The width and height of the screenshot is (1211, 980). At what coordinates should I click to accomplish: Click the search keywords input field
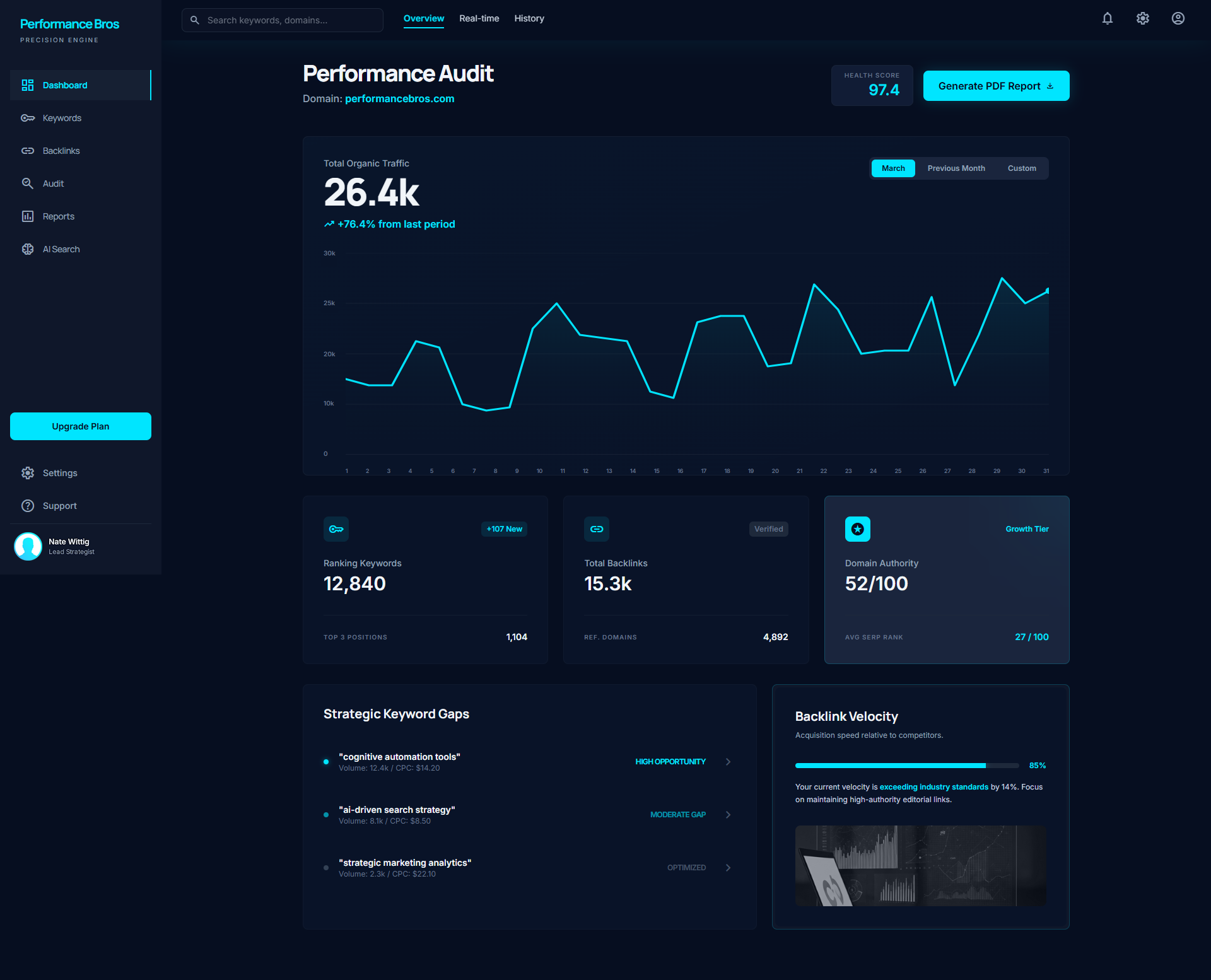point(282,20)
